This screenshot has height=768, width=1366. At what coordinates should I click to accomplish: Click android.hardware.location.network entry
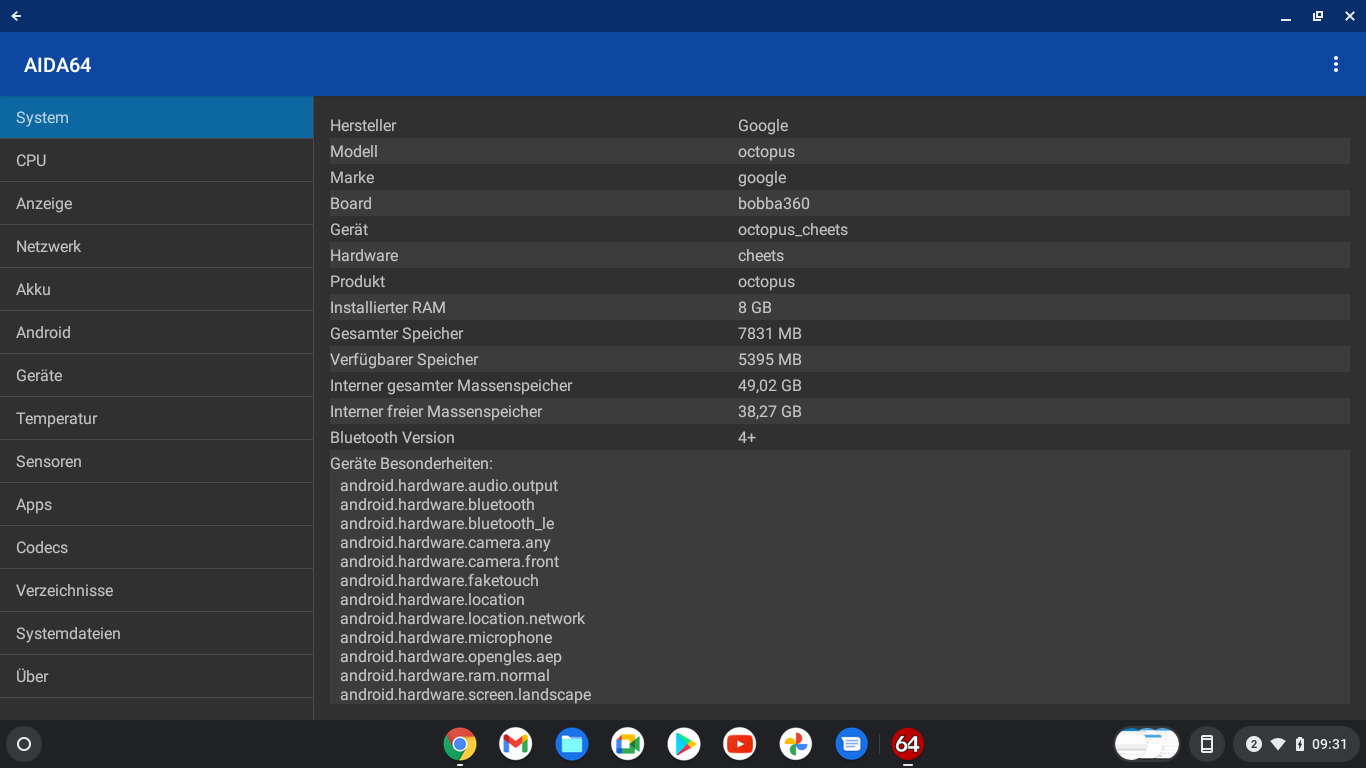tap(462, 618)
